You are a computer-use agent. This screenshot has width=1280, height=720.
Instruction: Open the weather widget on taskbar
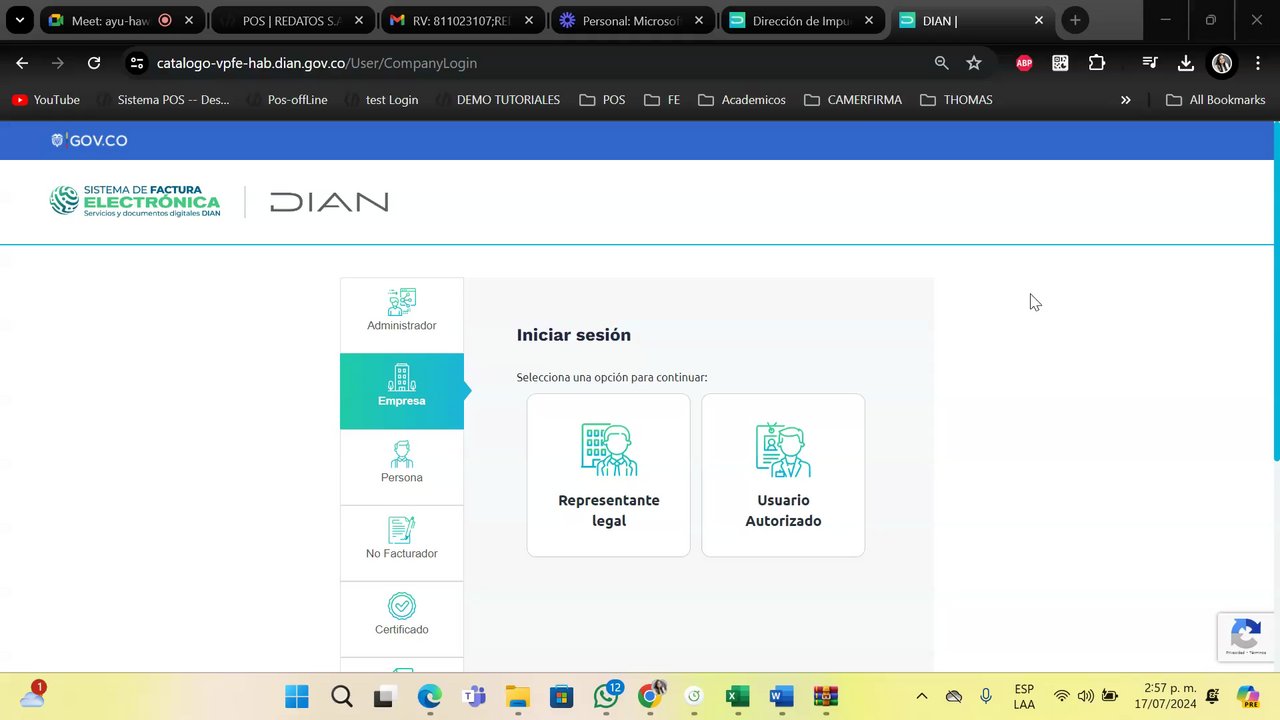(32, 696)
